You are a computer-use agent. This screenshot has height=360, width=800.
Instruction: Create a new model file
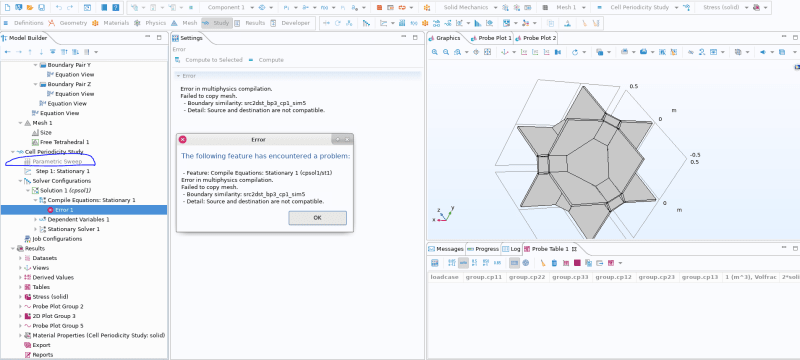pyautogui.click(x=7, y=8)
